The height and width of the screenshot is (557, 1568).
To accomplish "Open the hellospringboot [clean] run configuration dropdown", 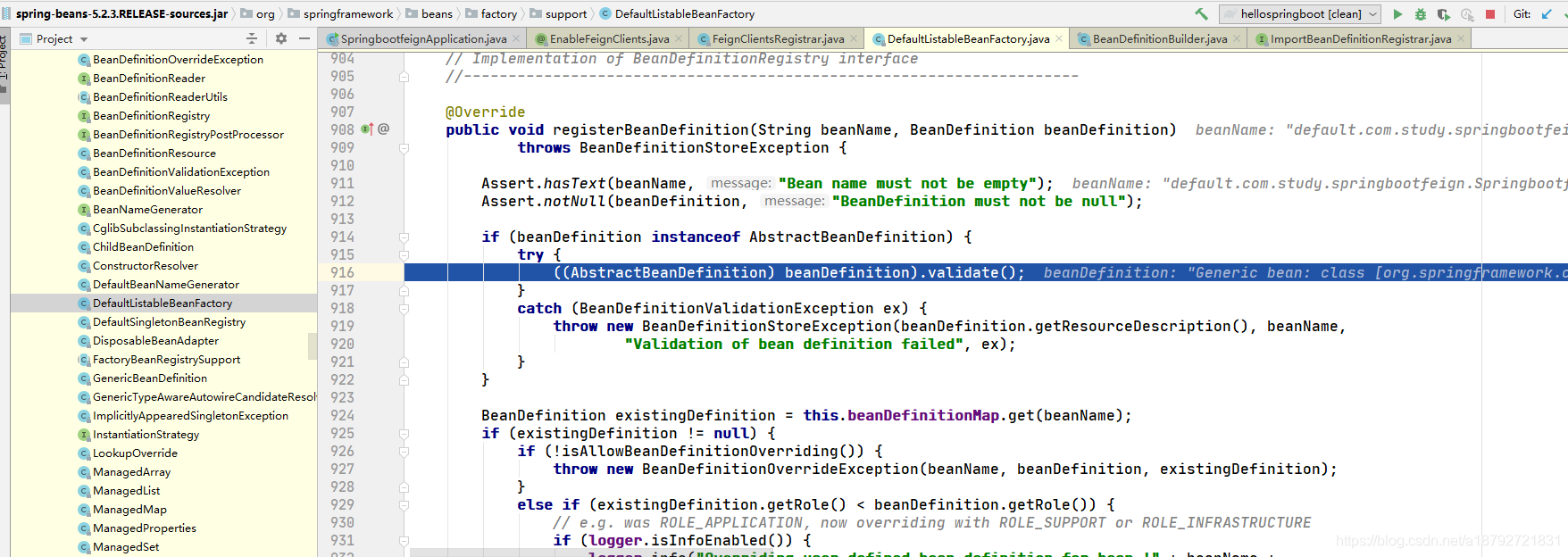I will coord(1300,14).
